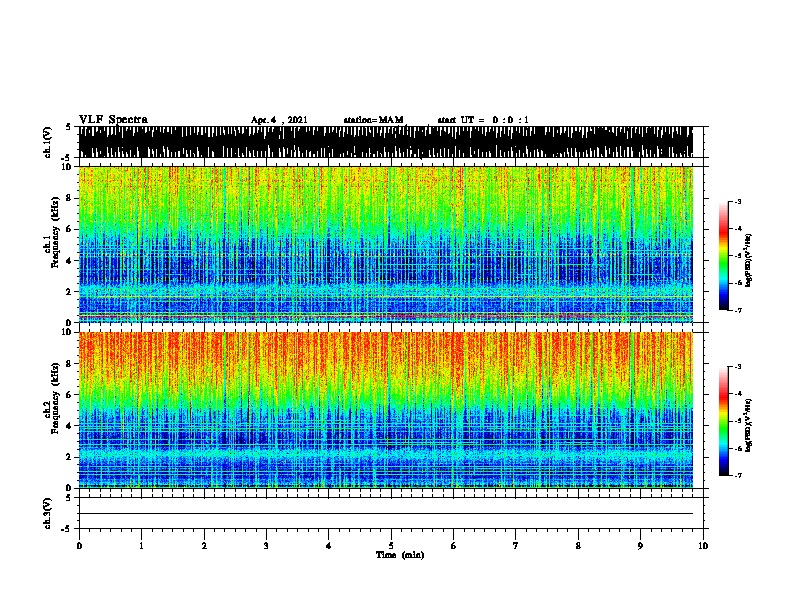Click the log(PSD) label beside ch.1 color bar
The height and width of the screenshot is (612, 792).
click(749, 261)
